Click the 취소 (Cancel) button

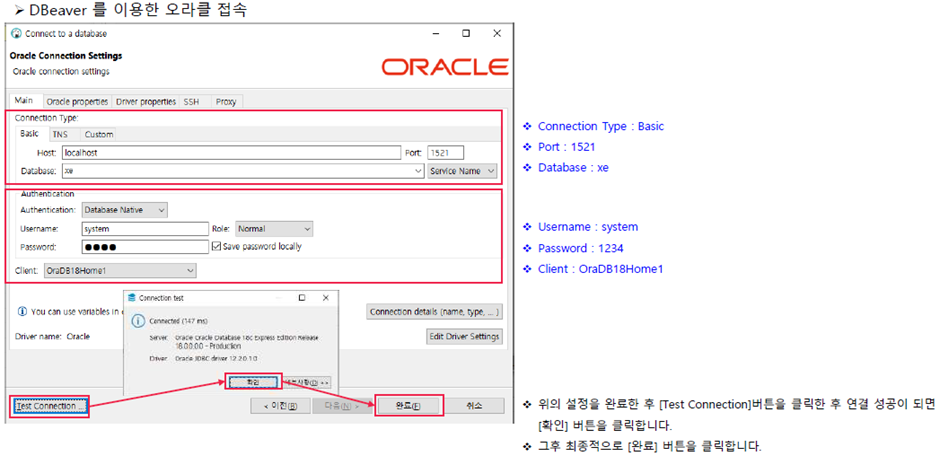[474, 406]
